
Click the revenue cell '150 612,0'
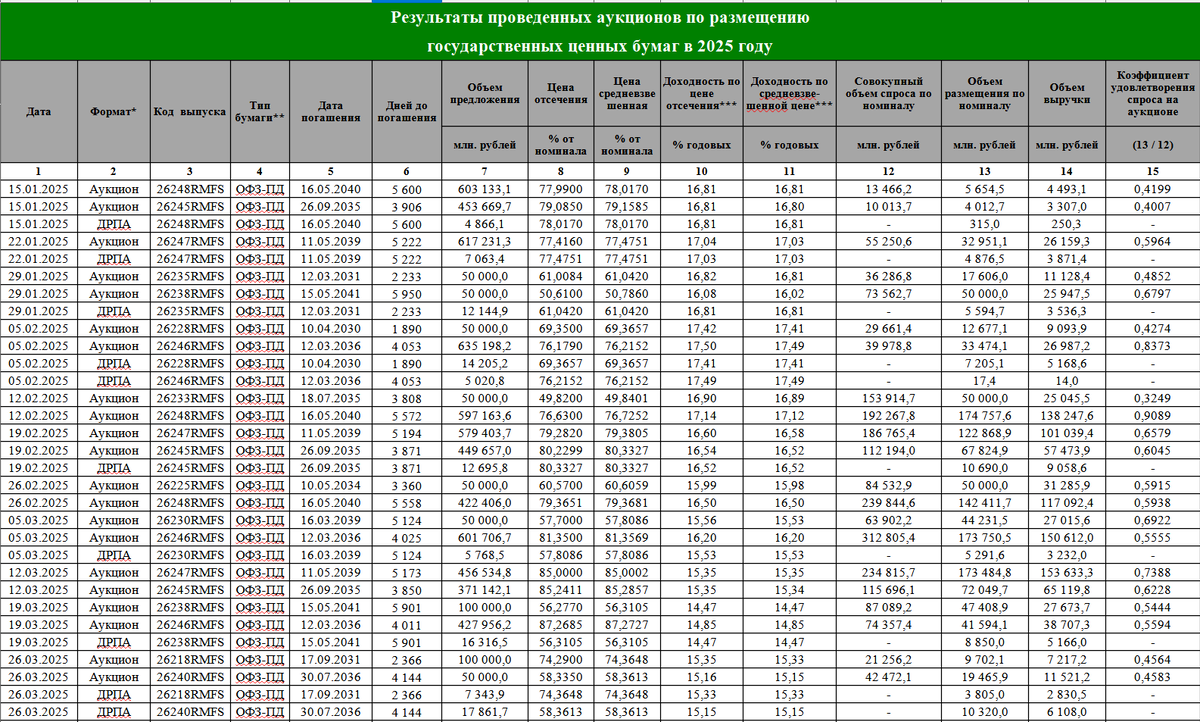click(1067, 536)
